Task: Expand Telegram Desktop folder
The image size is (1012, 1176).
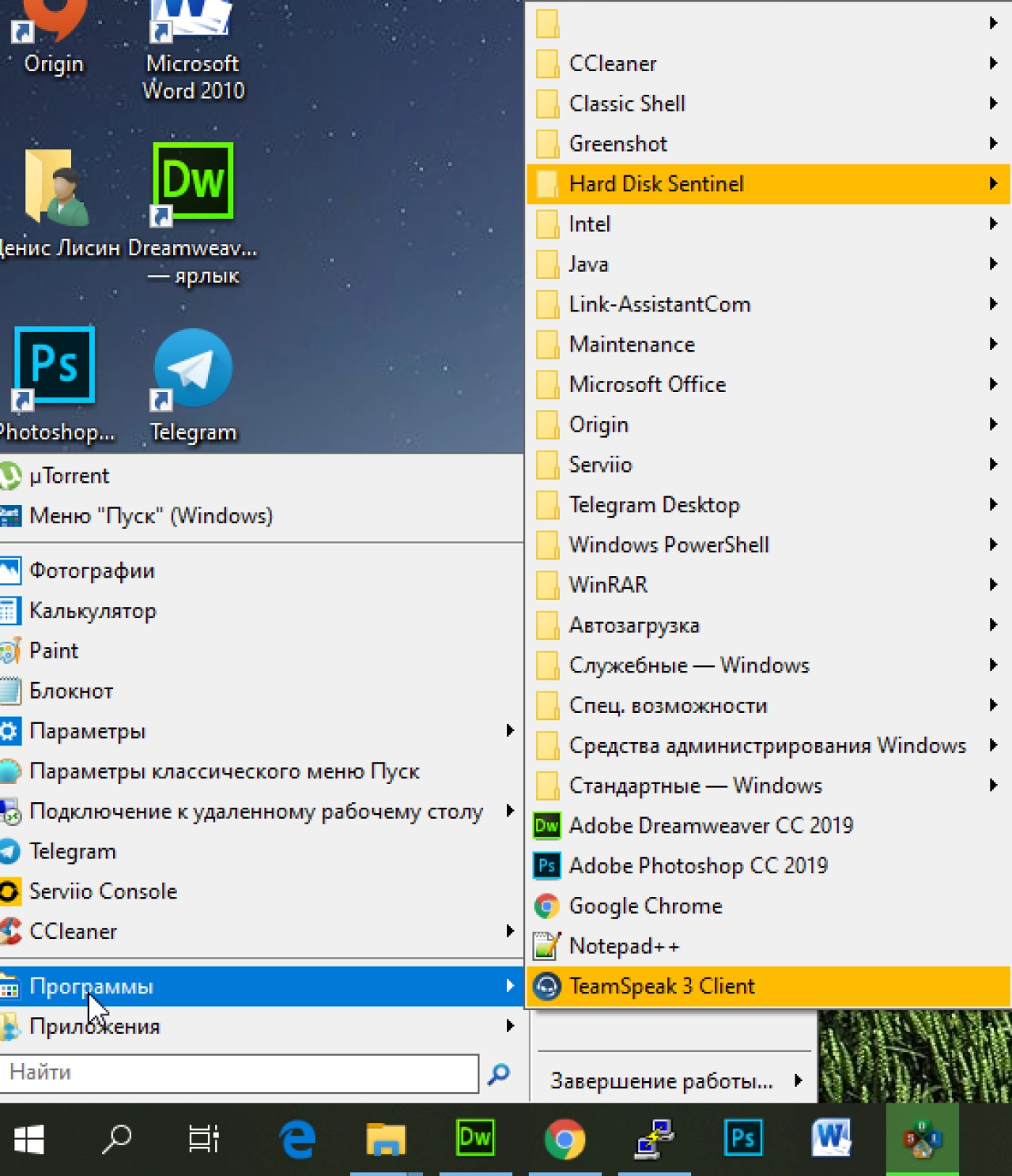Action: [768, 504]
